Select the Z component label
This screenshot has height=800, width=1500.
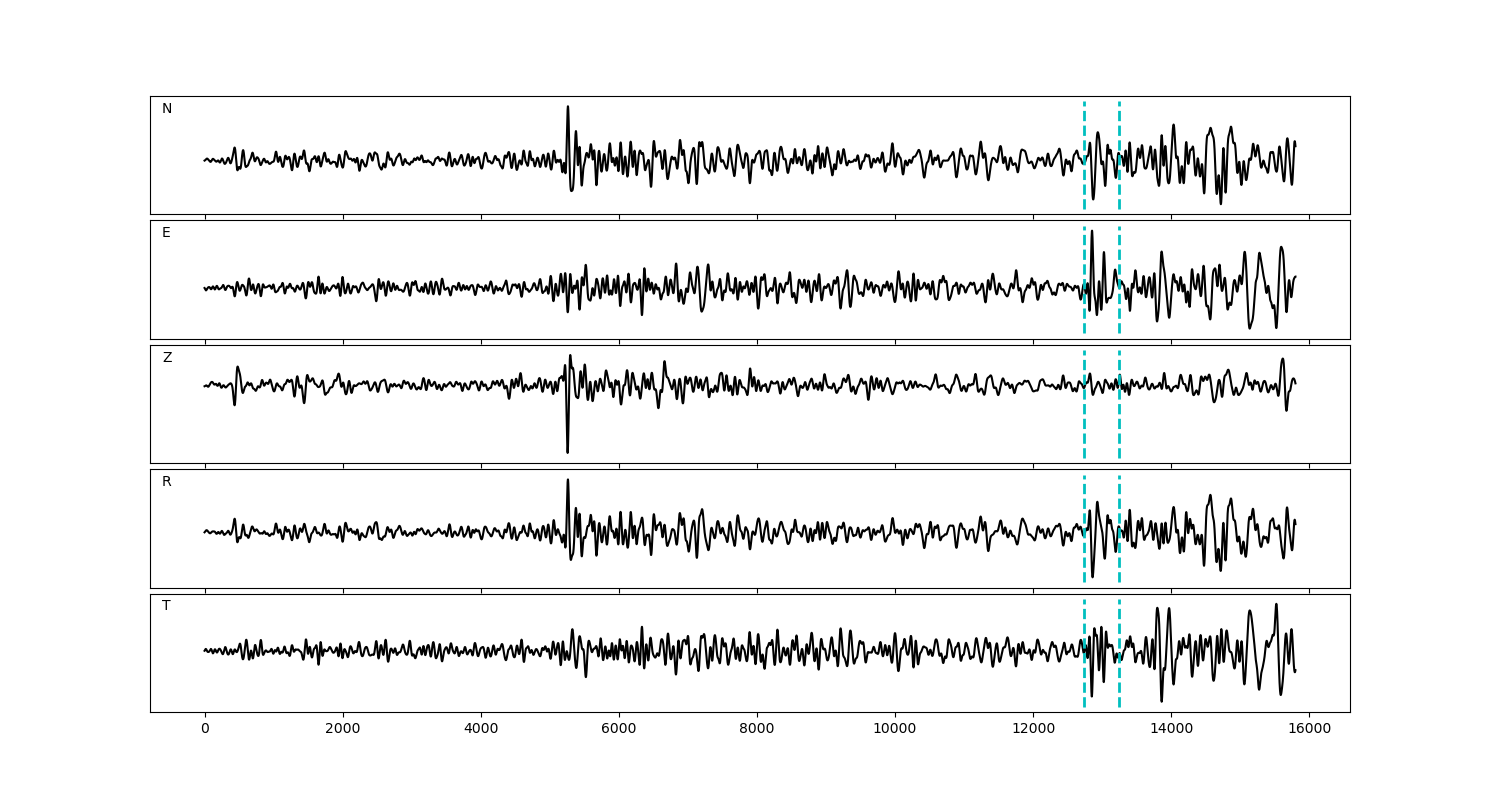click(x=167, y=358)
